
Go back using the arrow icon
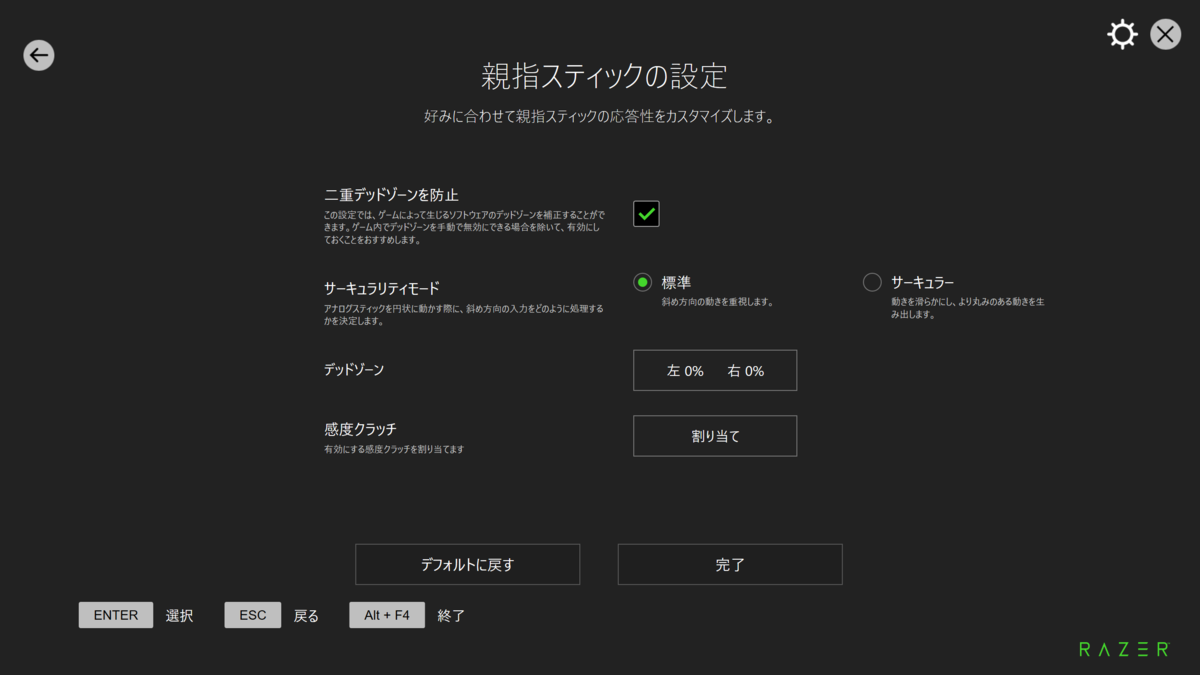39,55
